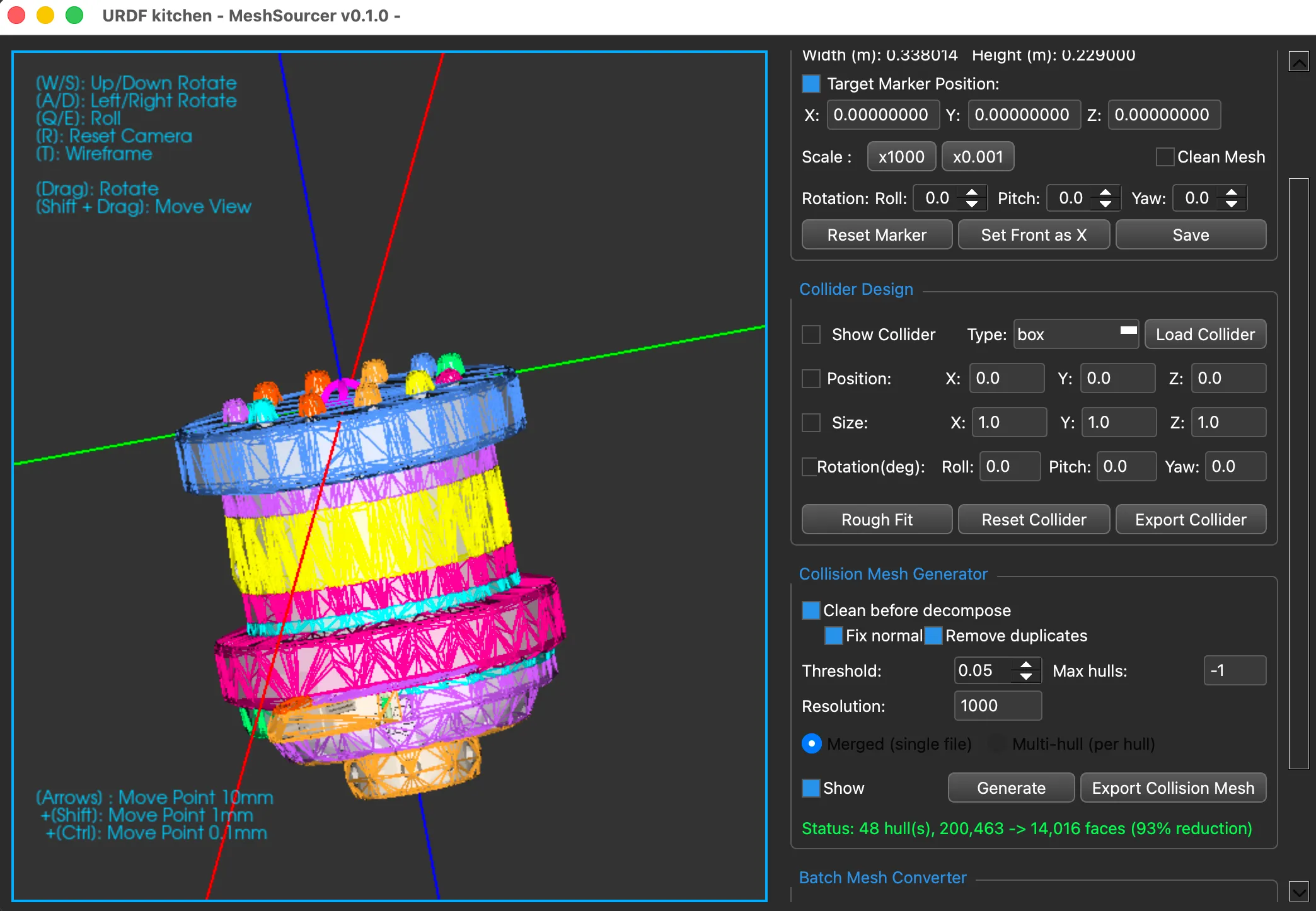Screen dimensions: 1316x911
Task: Save the marker settings
Action: click(1191, 235)
